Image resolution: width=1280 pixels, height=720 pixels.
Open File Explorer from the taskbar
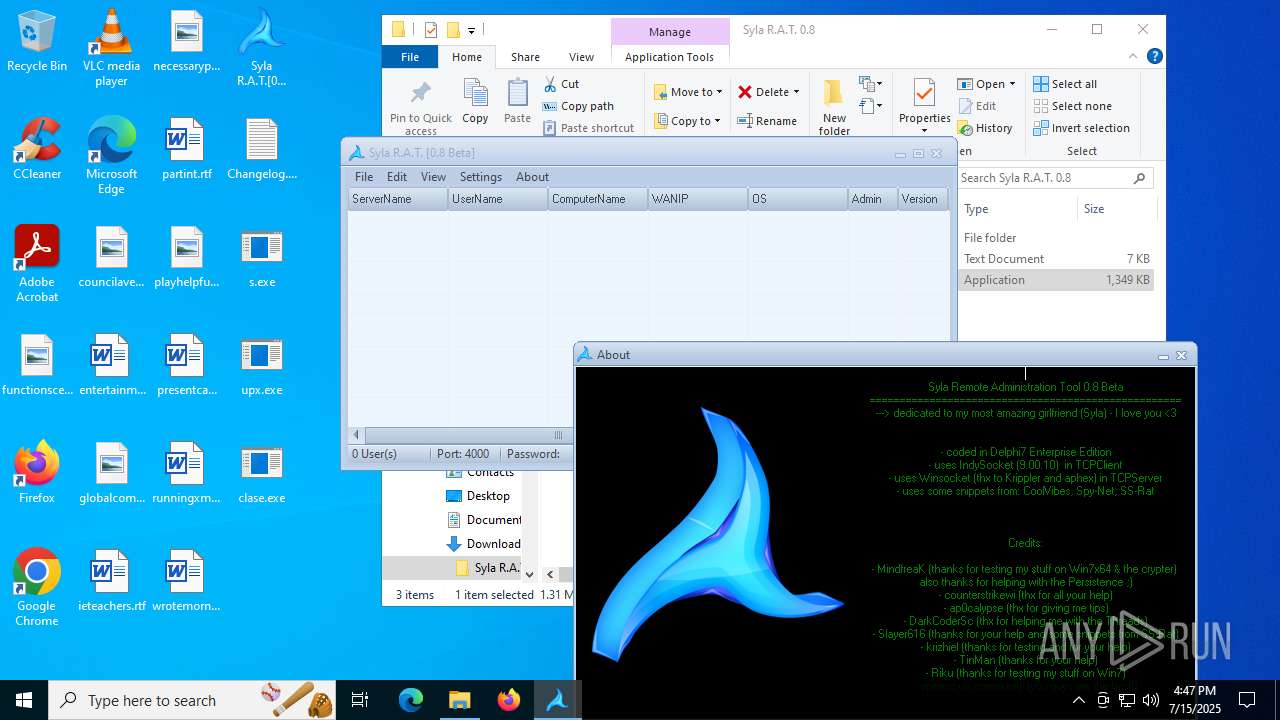pos(459,700)
